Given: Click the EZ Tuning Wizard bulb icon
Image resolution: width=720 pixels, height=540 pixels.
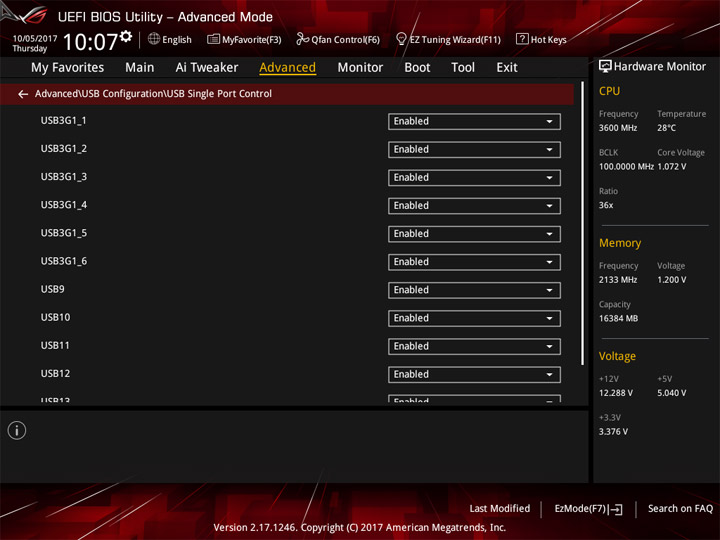Looking at the screenshot, I should pyautogui.click(x=401, y=39).
